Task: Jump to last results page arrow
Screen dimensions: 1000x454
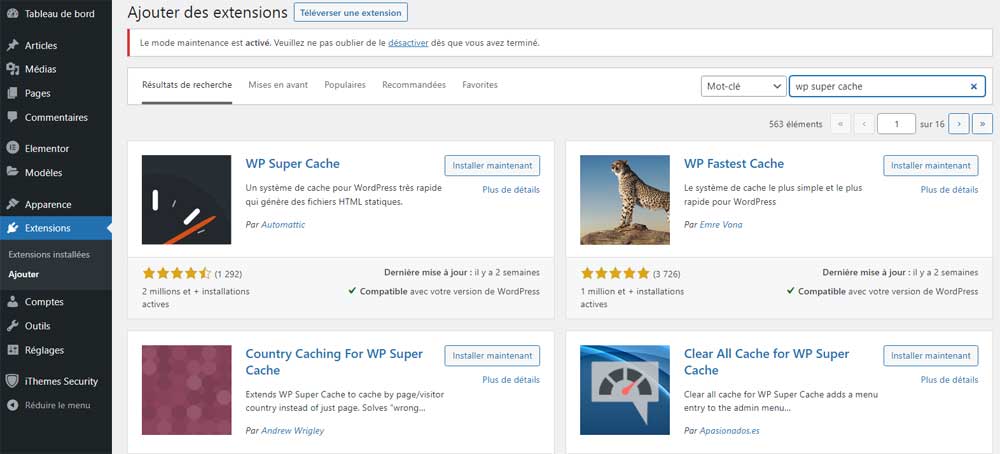Action: pyautogui.click(x=982, y=124)
